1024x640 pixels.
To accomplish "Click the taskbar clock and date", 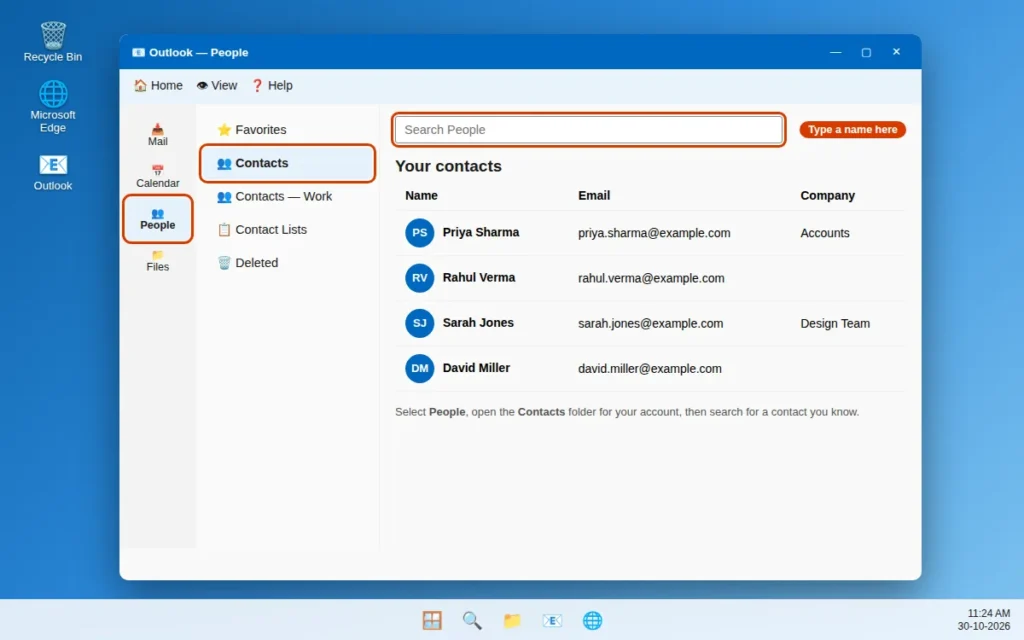I will tap(984, 620).
